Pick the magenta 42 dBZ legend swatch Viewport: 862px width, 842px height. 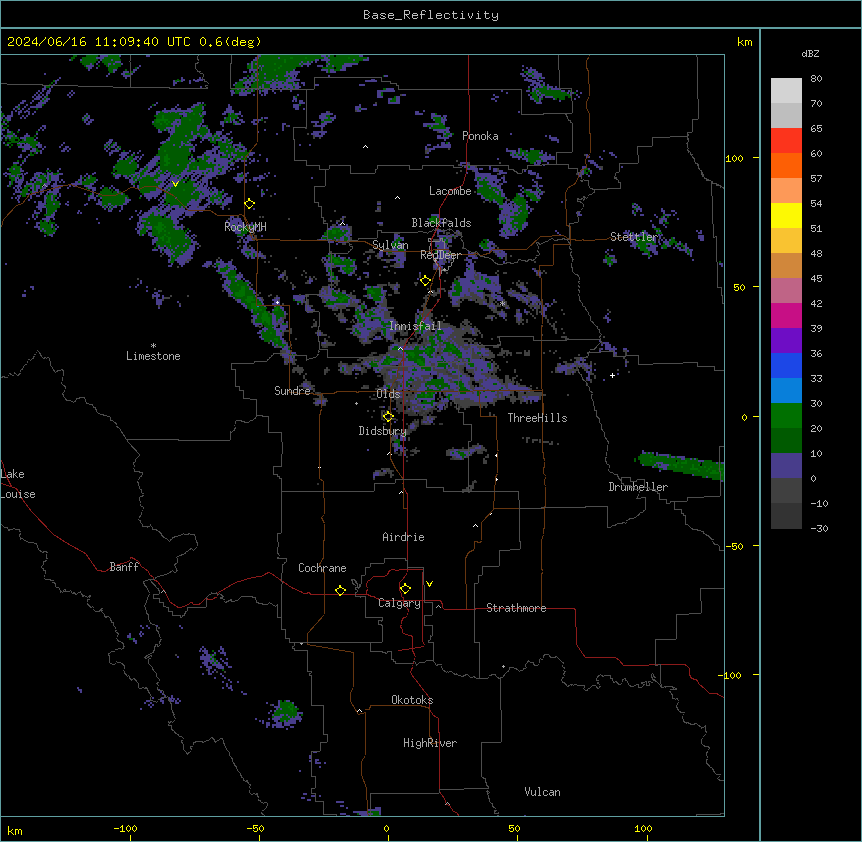coord(786,315)
